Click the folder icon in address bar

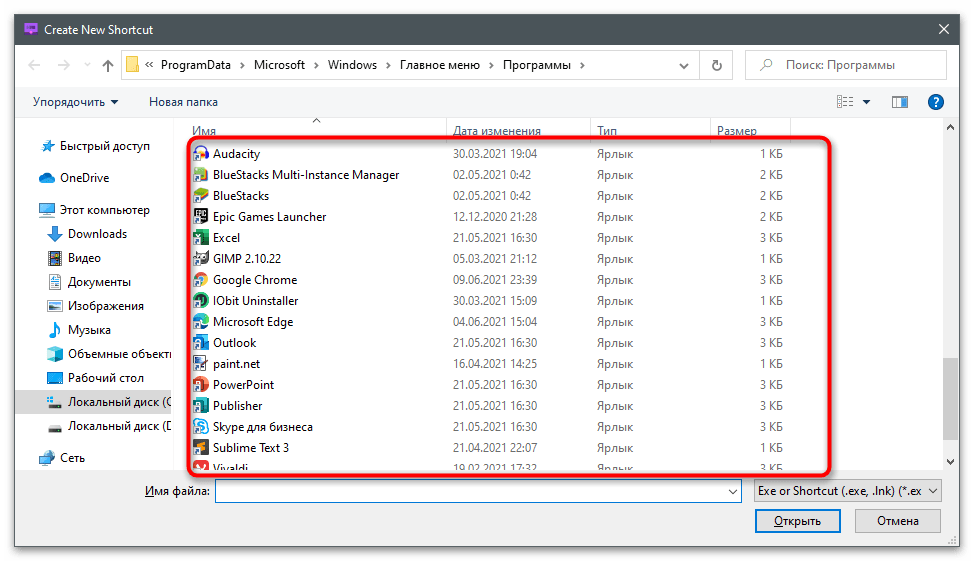tap(132, 65)
